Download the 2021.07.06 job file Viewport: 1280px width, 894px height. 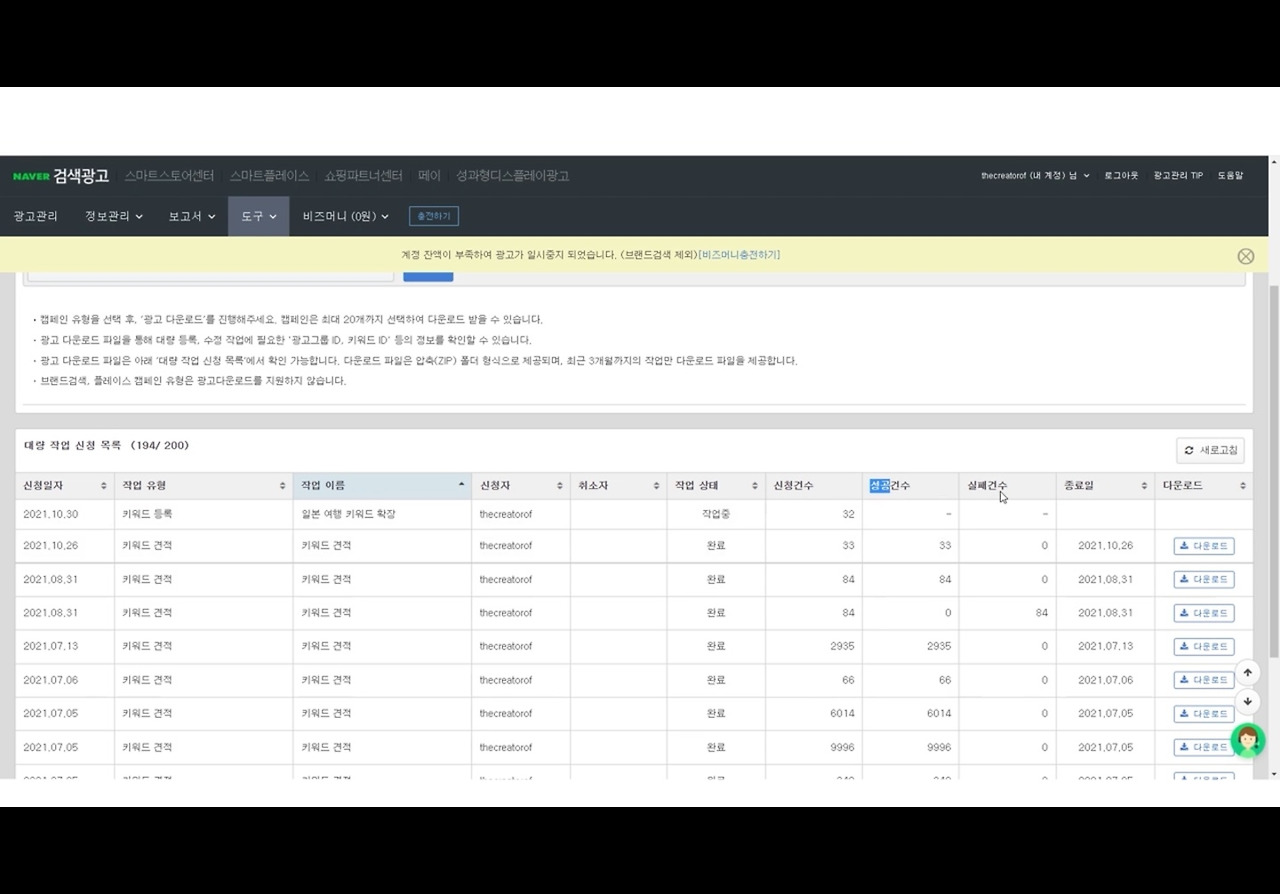[1204, 680]
